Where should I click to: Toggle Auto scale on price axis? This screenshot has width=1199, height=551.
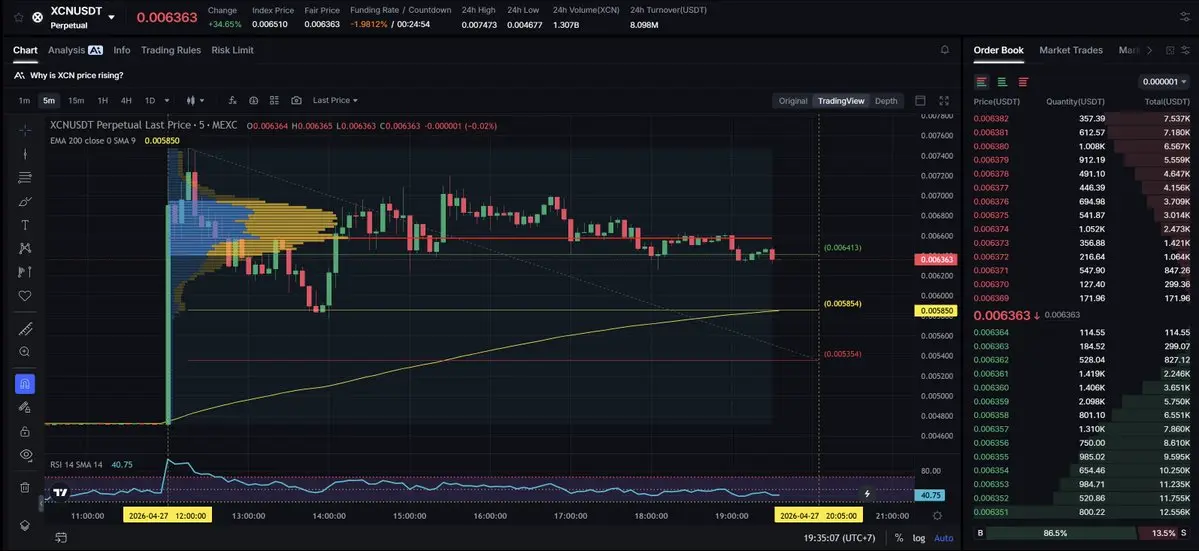pyautogui.click(x=944, y=538)
